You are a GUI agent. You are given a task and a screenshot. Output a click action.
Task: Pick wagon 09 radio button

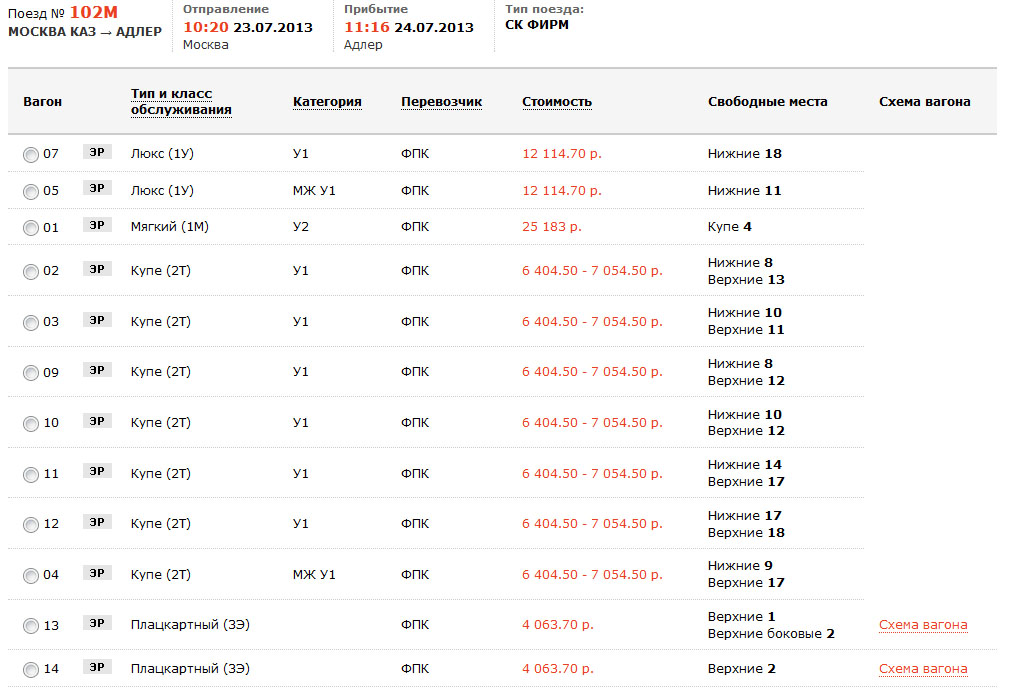(x=31, y=374)
